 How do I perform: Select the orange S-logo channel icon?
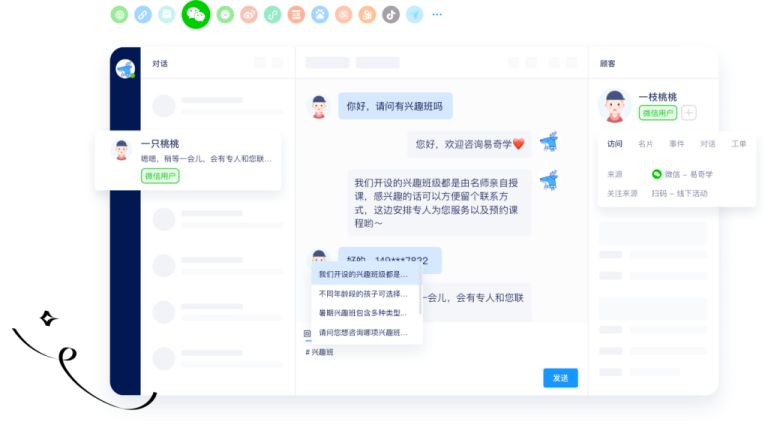pyautogui.click(x=343, y=15)
